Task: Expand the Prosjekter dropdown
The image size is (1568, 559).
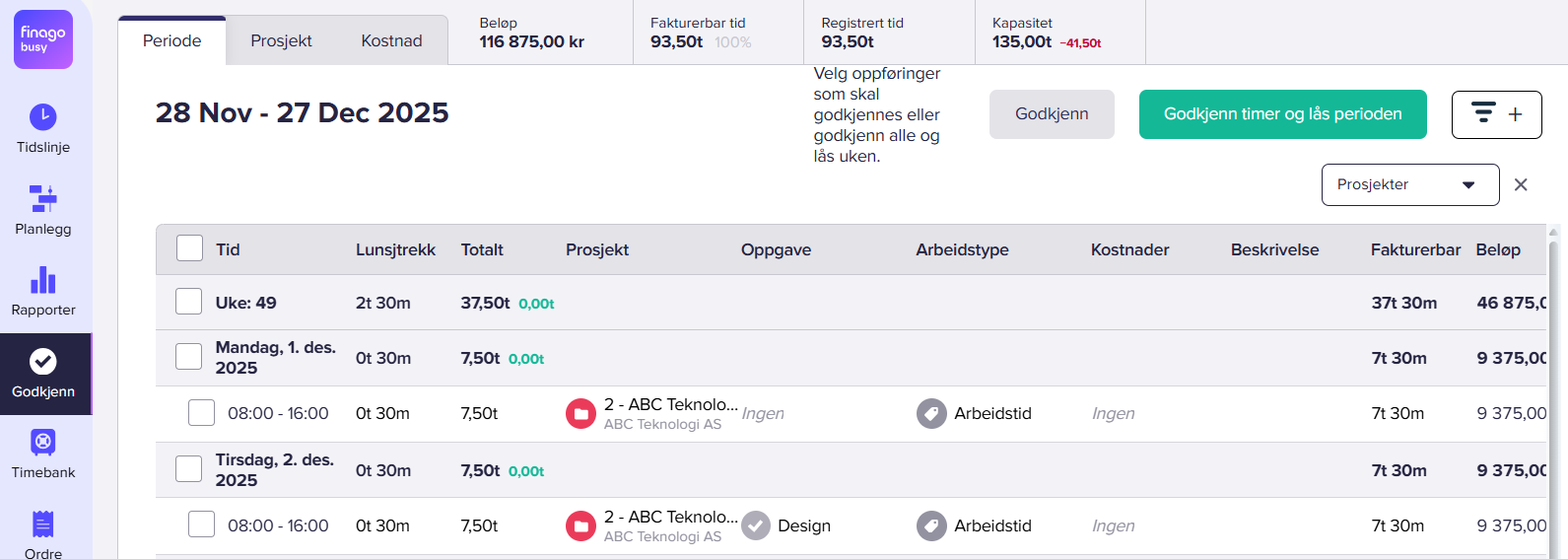Action: [1409, 184]
